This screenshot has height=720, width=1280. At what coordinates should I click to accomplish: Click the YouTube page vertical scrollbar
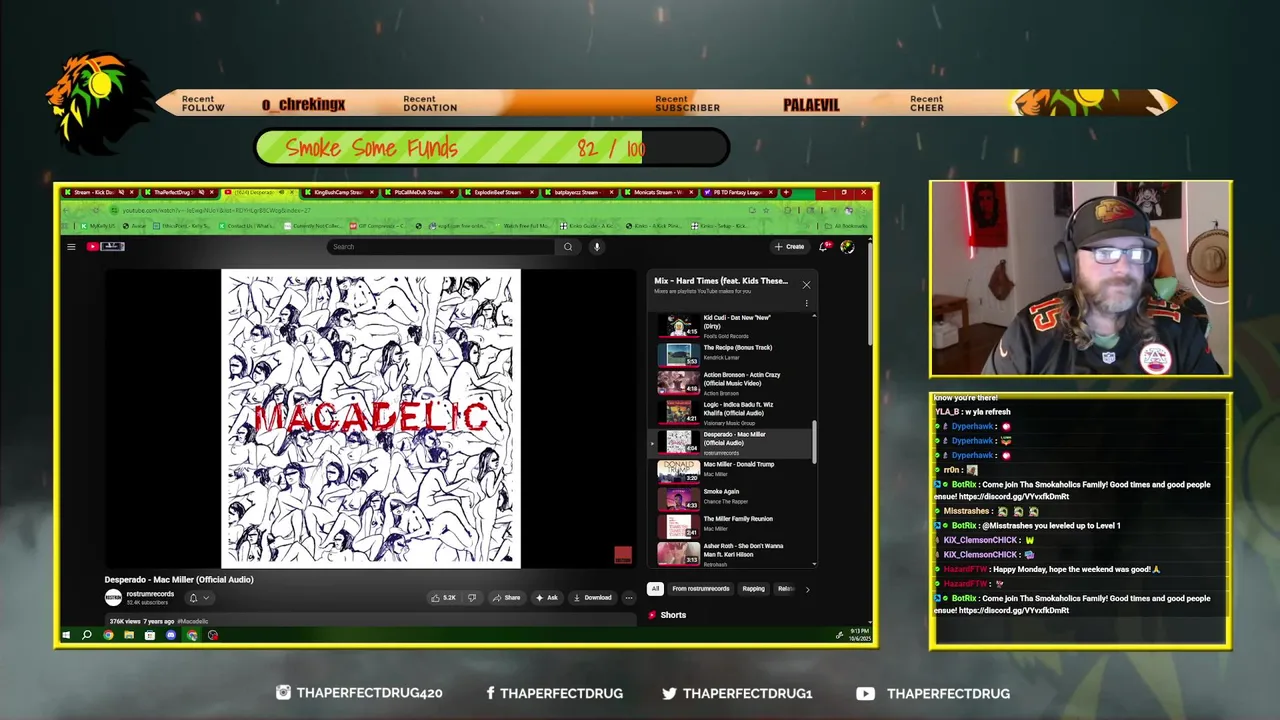click(870, 295)
